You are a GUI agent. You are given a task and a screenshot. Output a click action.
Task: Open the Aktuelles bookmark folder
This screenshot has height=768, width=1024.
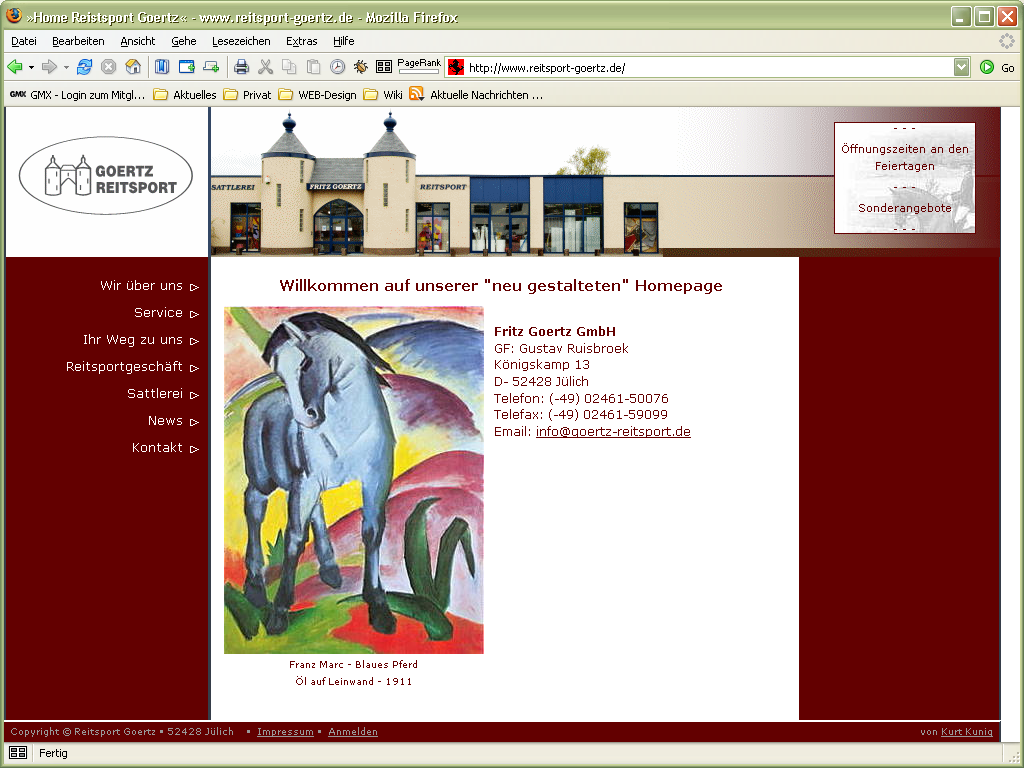pos(185,95)
